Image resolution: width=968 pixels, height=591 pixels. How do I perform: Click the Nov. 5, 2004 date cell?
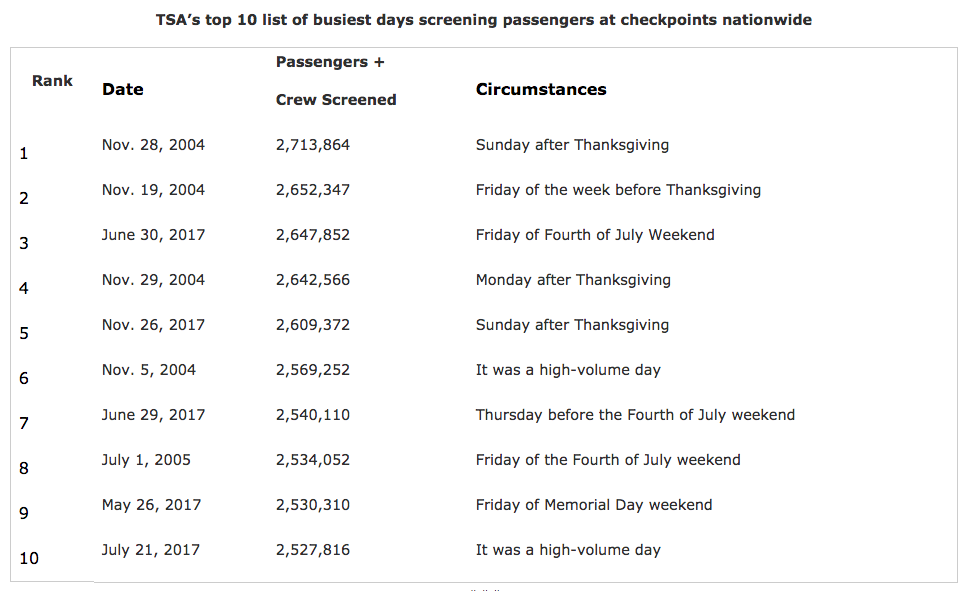pos(149,370)
